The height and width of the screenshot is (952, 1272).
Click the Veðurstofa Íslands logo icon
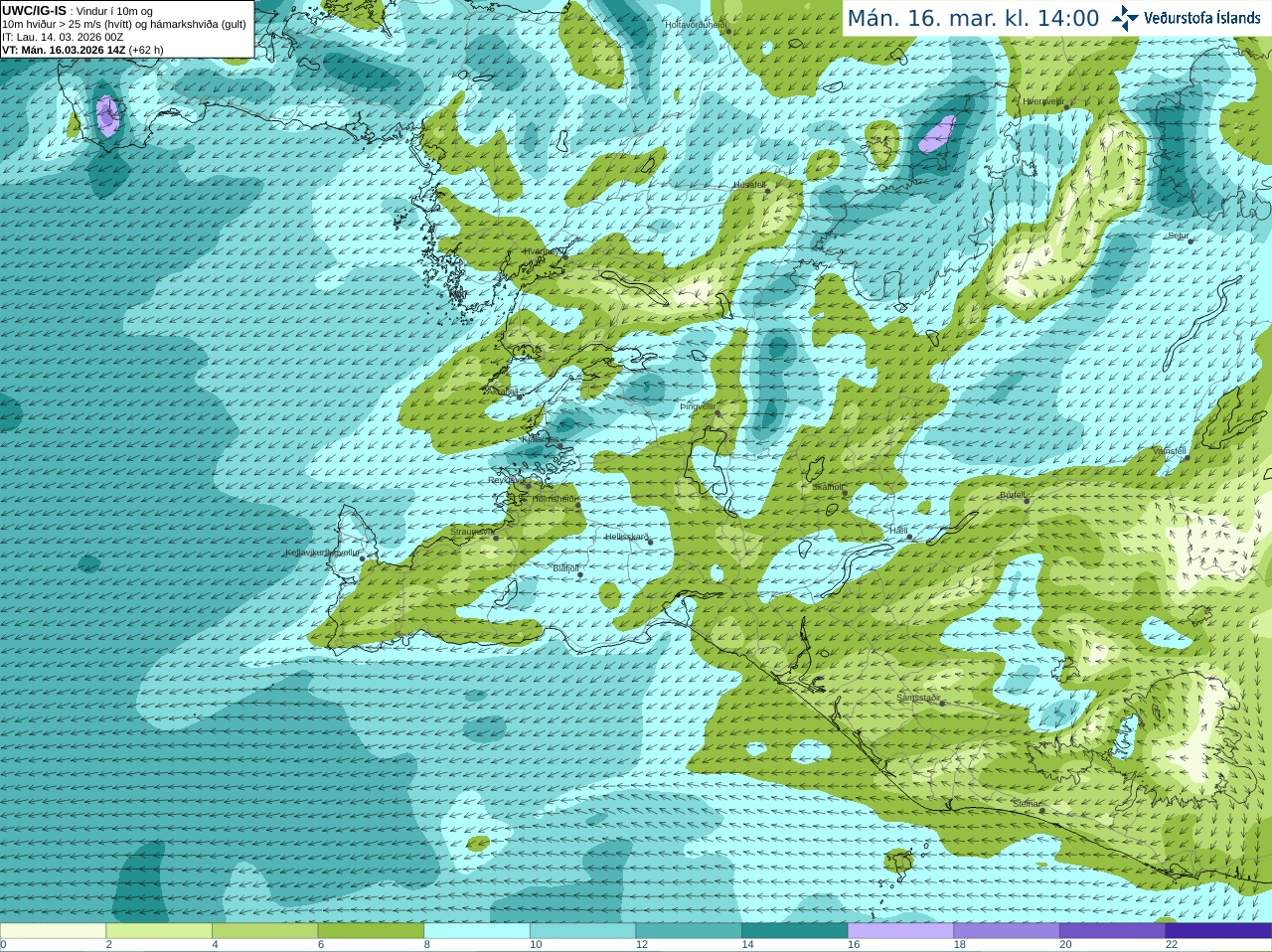tap(1125, 18)
